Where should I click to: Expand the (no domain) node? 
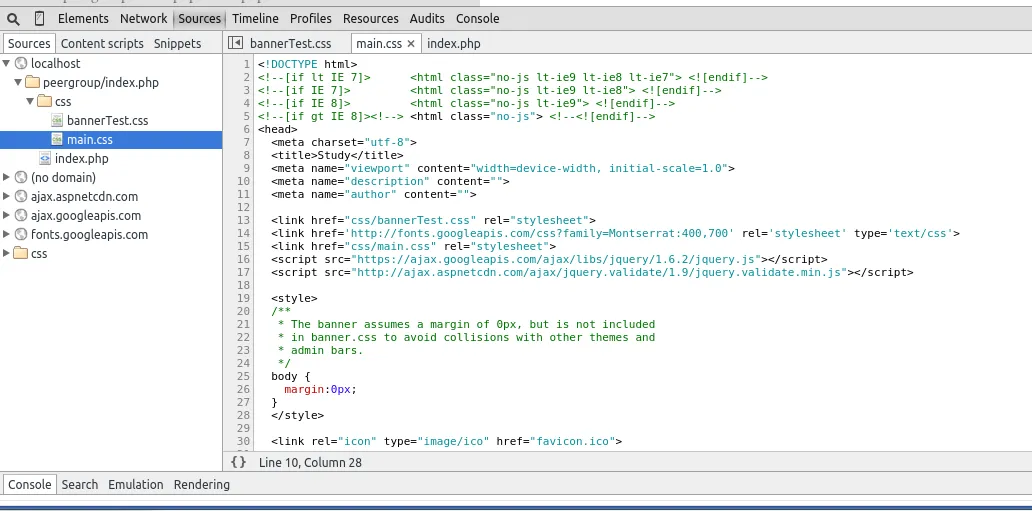(7, 177)
